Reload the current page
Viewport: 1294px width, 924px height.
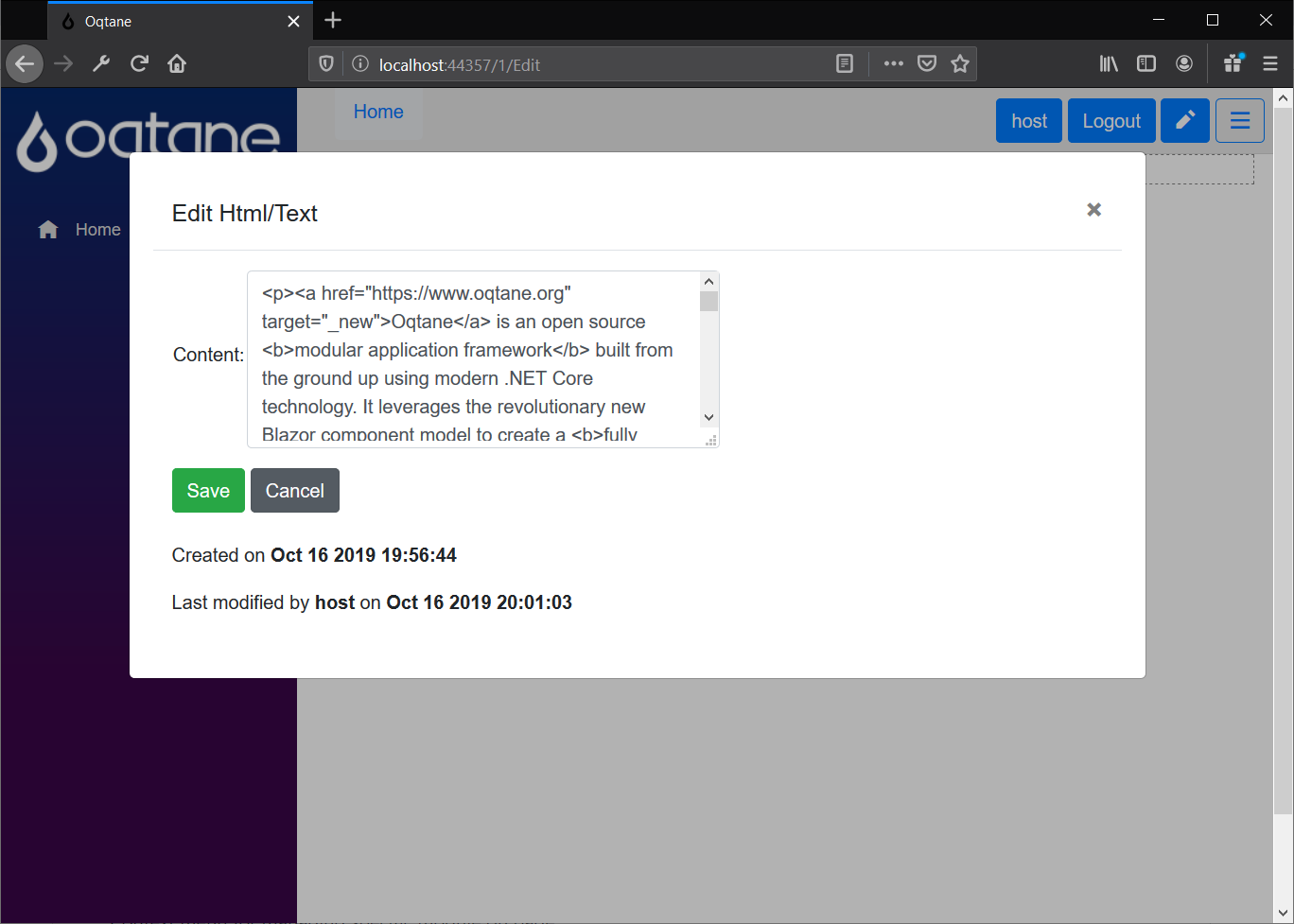(139, 64)
